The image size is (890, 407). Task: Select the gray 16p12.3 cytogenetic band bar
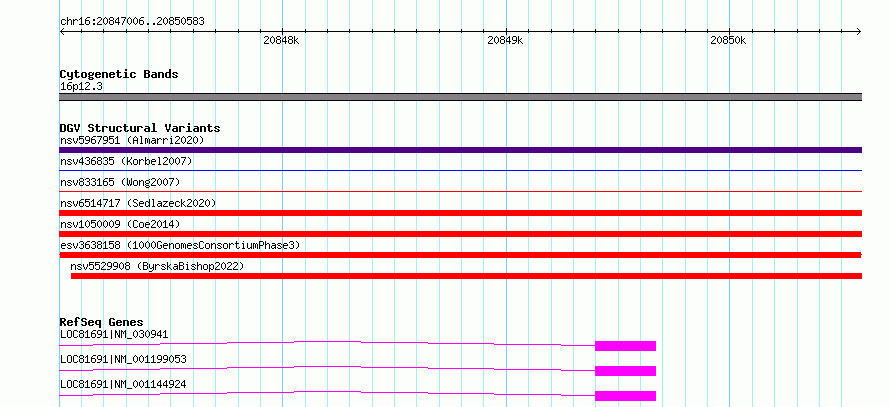(460, 97)
